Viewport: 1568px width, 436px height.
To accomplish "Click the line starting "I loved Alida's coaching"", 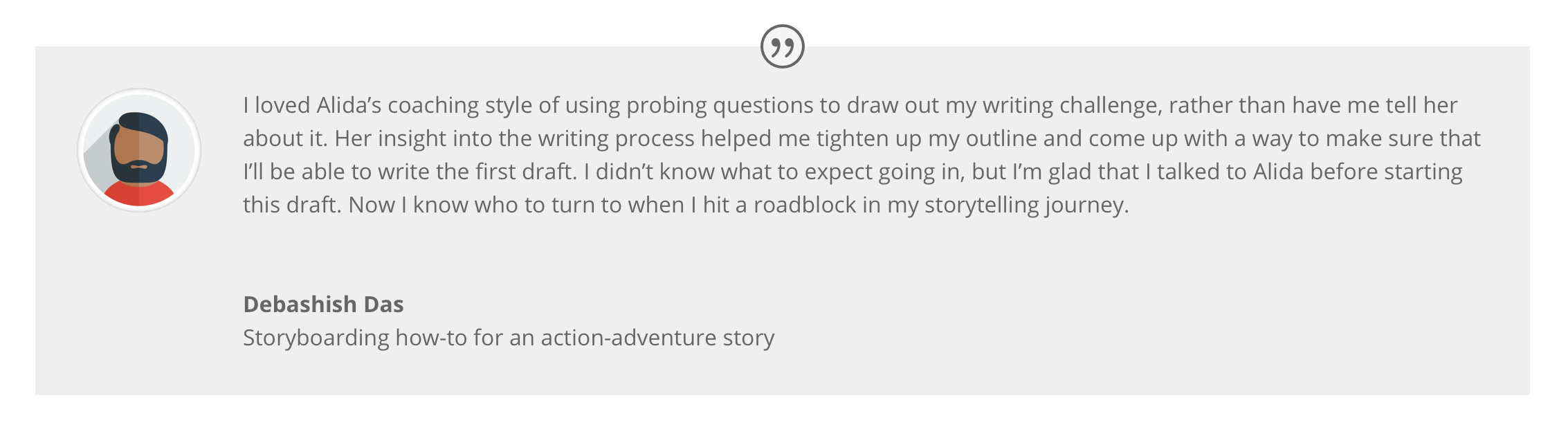I will pos(850,105).
